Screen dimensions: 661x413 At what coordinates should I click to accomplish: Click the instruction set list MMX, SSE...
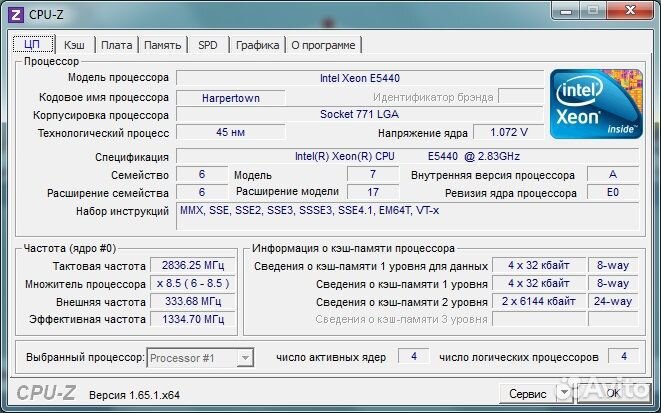407,216
